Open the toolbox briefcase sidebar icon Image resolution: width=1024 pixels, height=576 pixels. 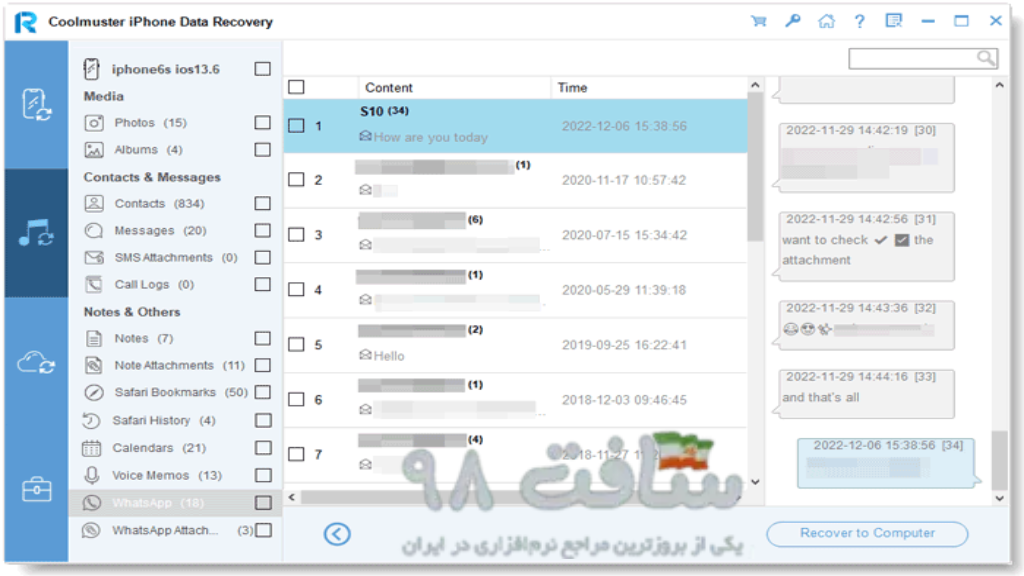(36, 489)
